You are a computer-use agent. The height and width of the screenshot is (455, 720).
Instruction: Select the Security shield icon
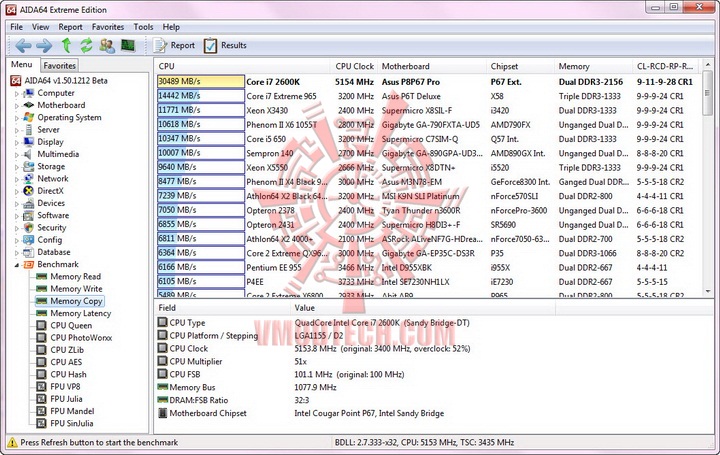click(x=29, y=228)
